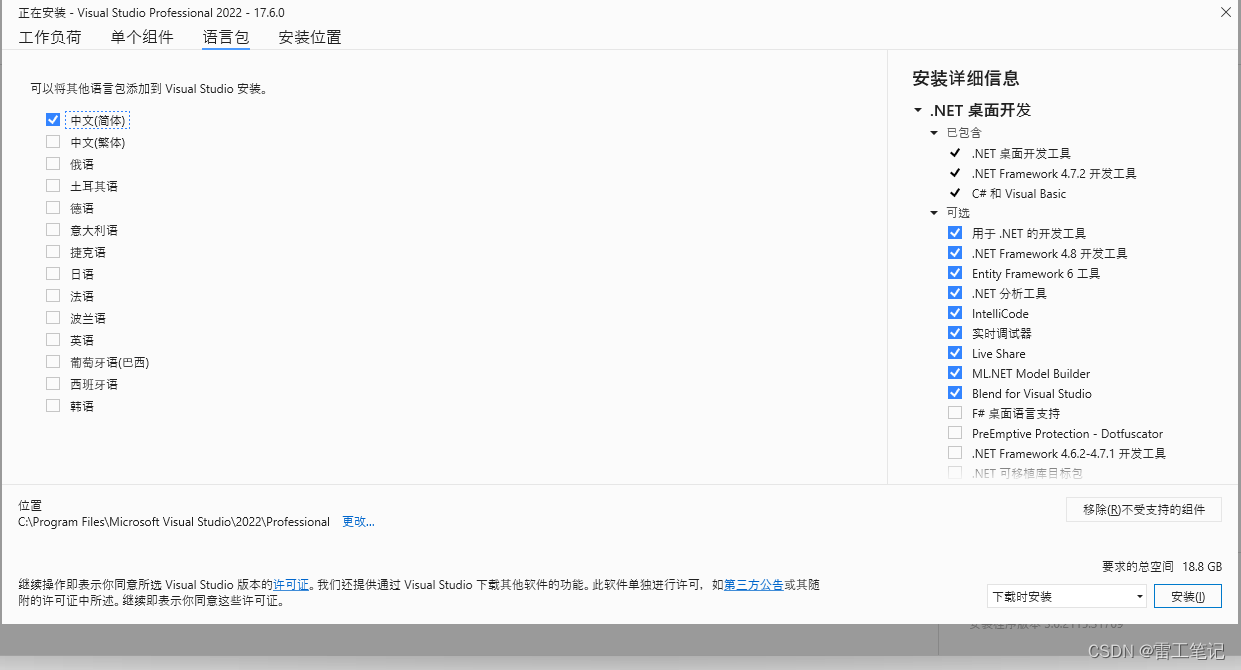Uncheck .NET Framework 4.8 开发工具
The width and height of the screenshot is (1241, 670).
coord(955,253)
